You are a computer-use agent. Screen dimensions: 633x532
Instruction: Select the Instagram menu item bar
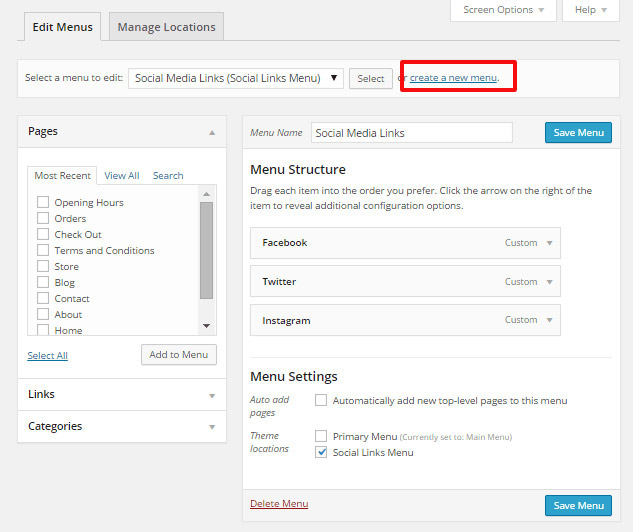click(405, 320)
